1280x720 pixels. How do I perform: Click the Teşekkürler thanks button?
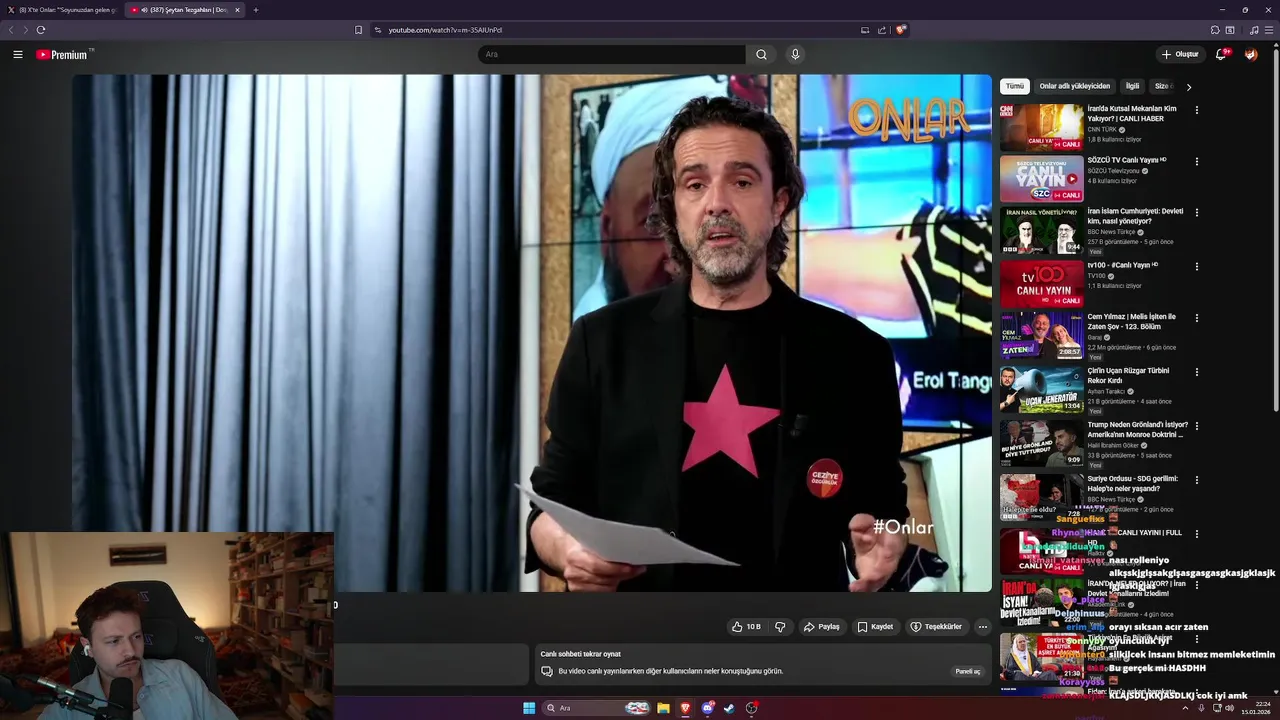coord(935,627)
